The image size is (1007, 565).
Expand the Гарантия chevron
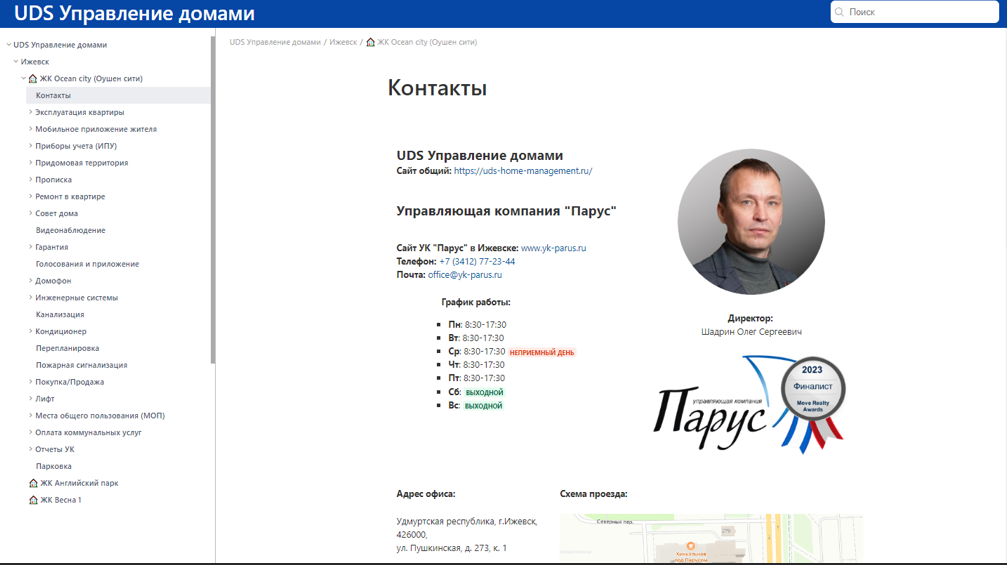[30, 247]
